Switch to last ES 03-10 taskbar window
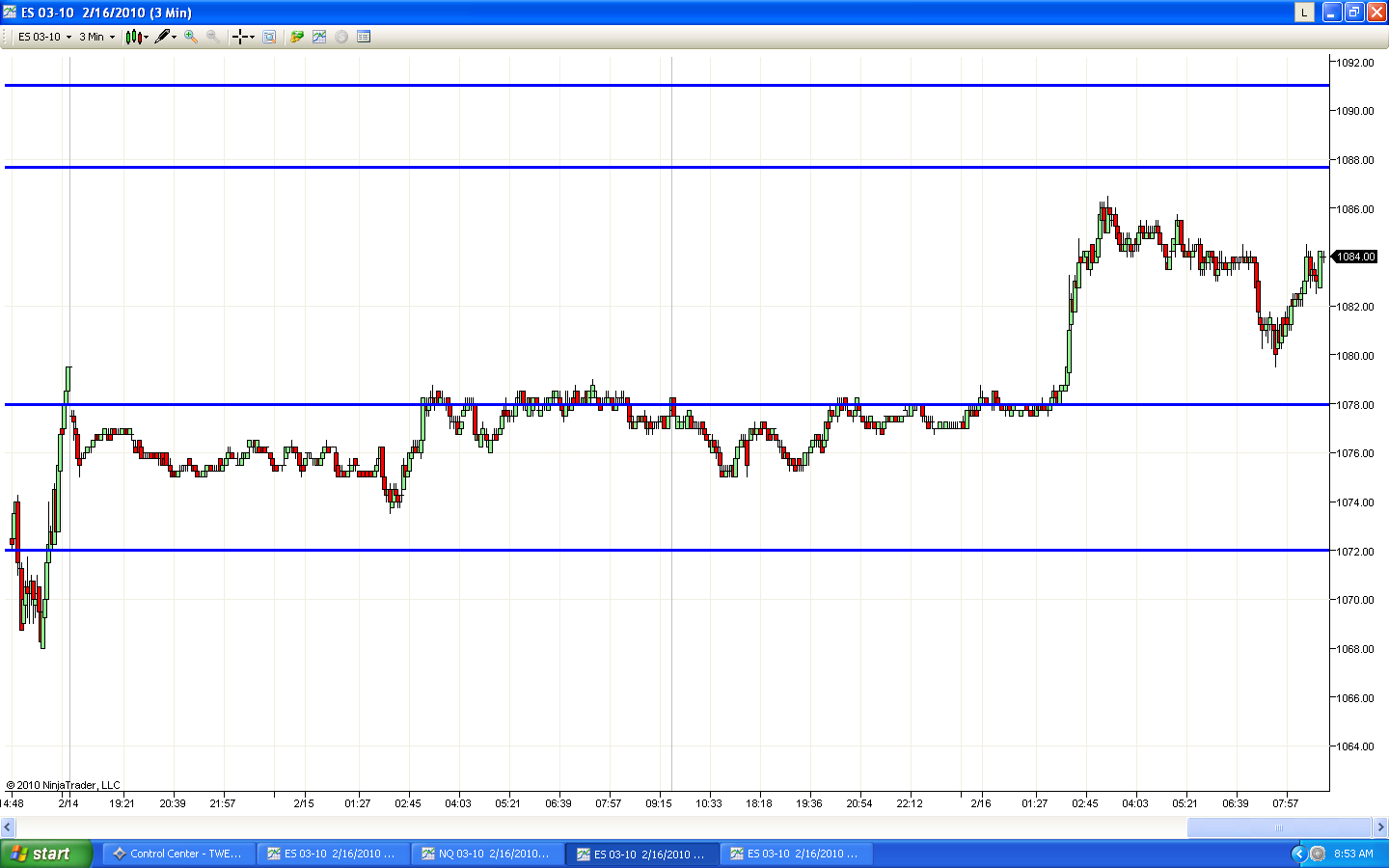The image size is (1389, 868). click(x=796, y=854)
